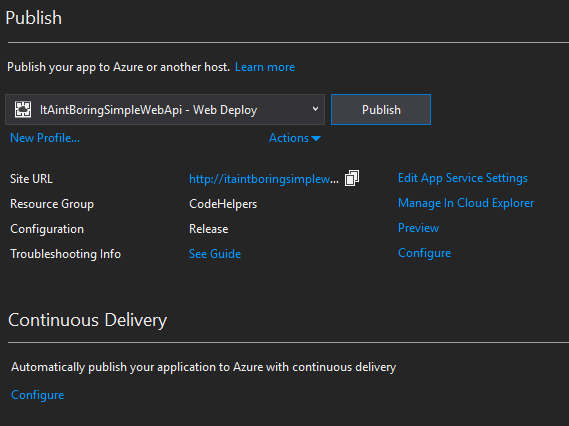The width and height of the screenshot is (569, 426).
Task: Open Edit App Service Settings
Action: coord(463,178)
